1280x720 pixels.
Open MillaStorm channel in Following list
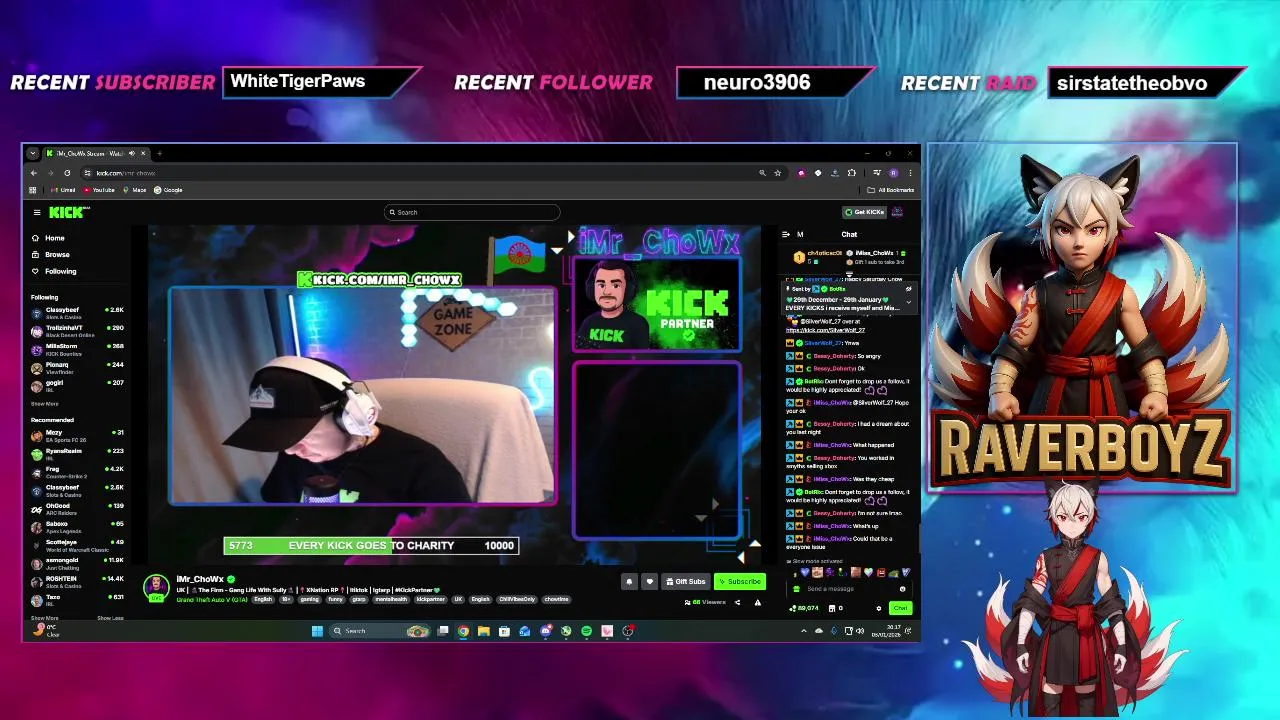point(78,348)
